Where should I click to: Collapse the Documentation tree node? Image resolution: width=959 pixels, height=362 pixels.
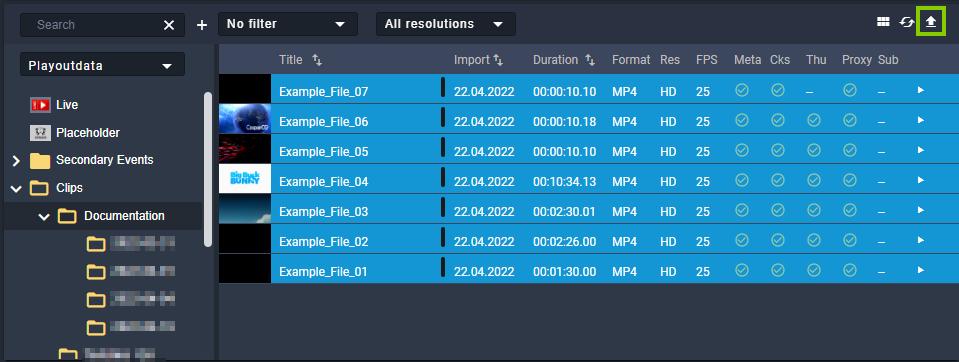[43, 216]
